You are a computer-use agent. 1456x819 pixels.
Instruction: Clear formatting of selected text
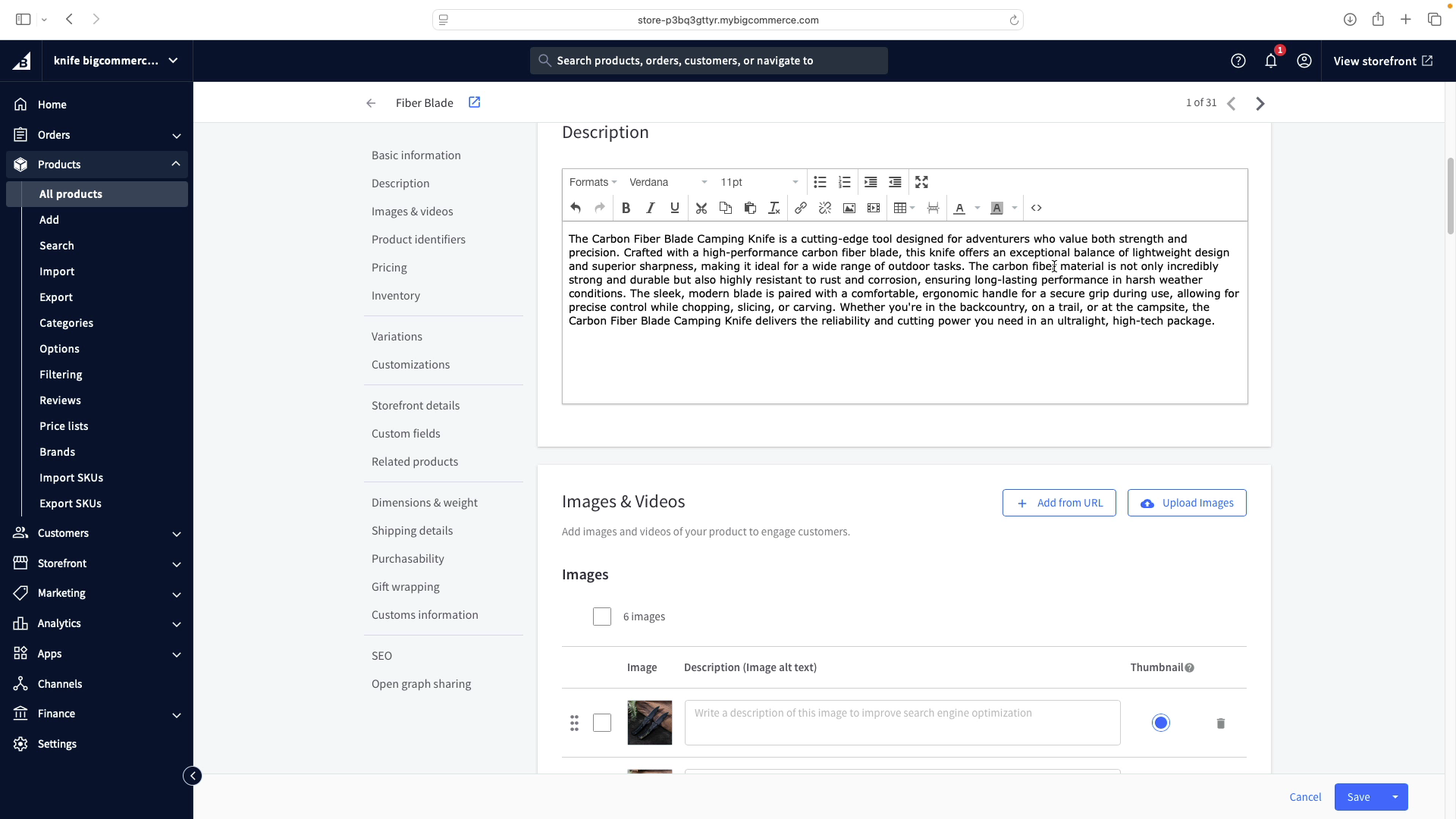[x=774, y=208]
